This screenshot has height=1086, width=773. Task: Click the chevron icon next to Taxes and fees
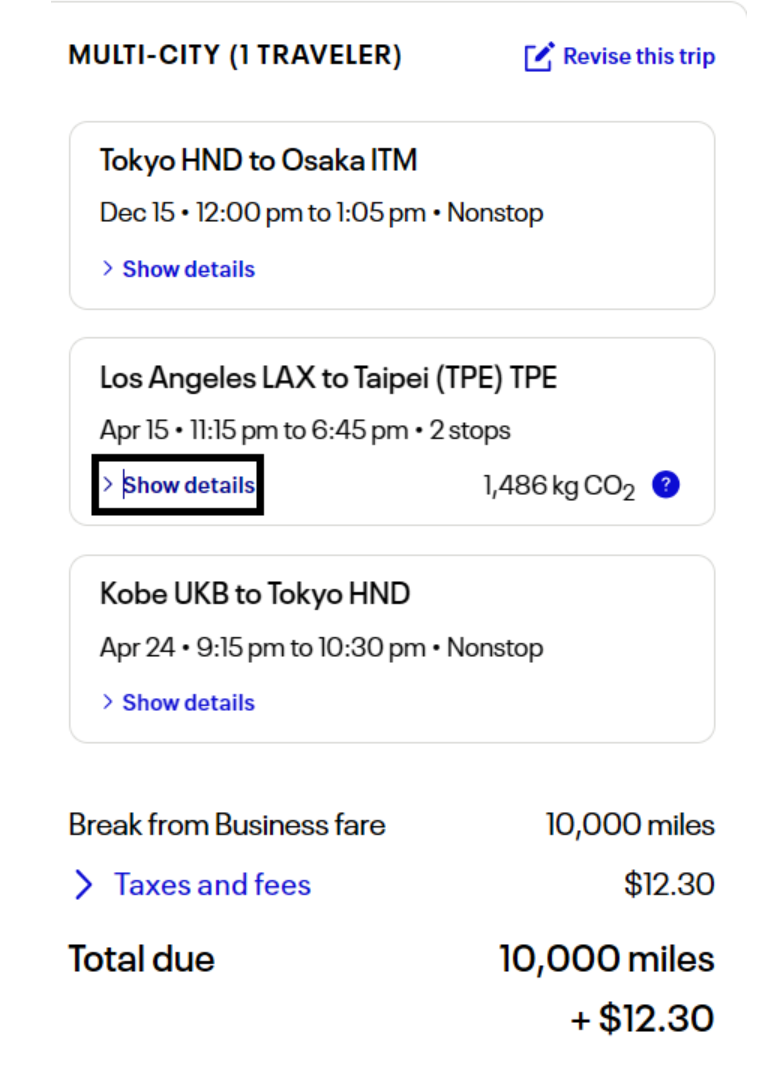coord(85,885)
